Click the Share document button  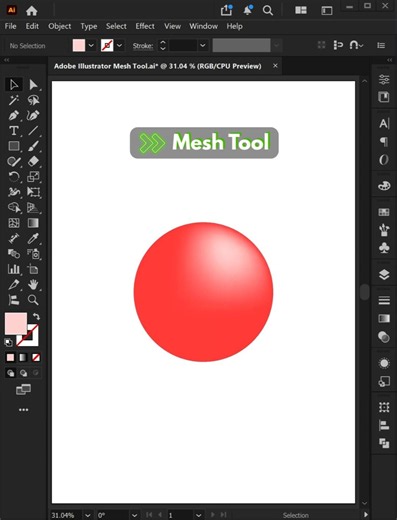click(227, 10)
